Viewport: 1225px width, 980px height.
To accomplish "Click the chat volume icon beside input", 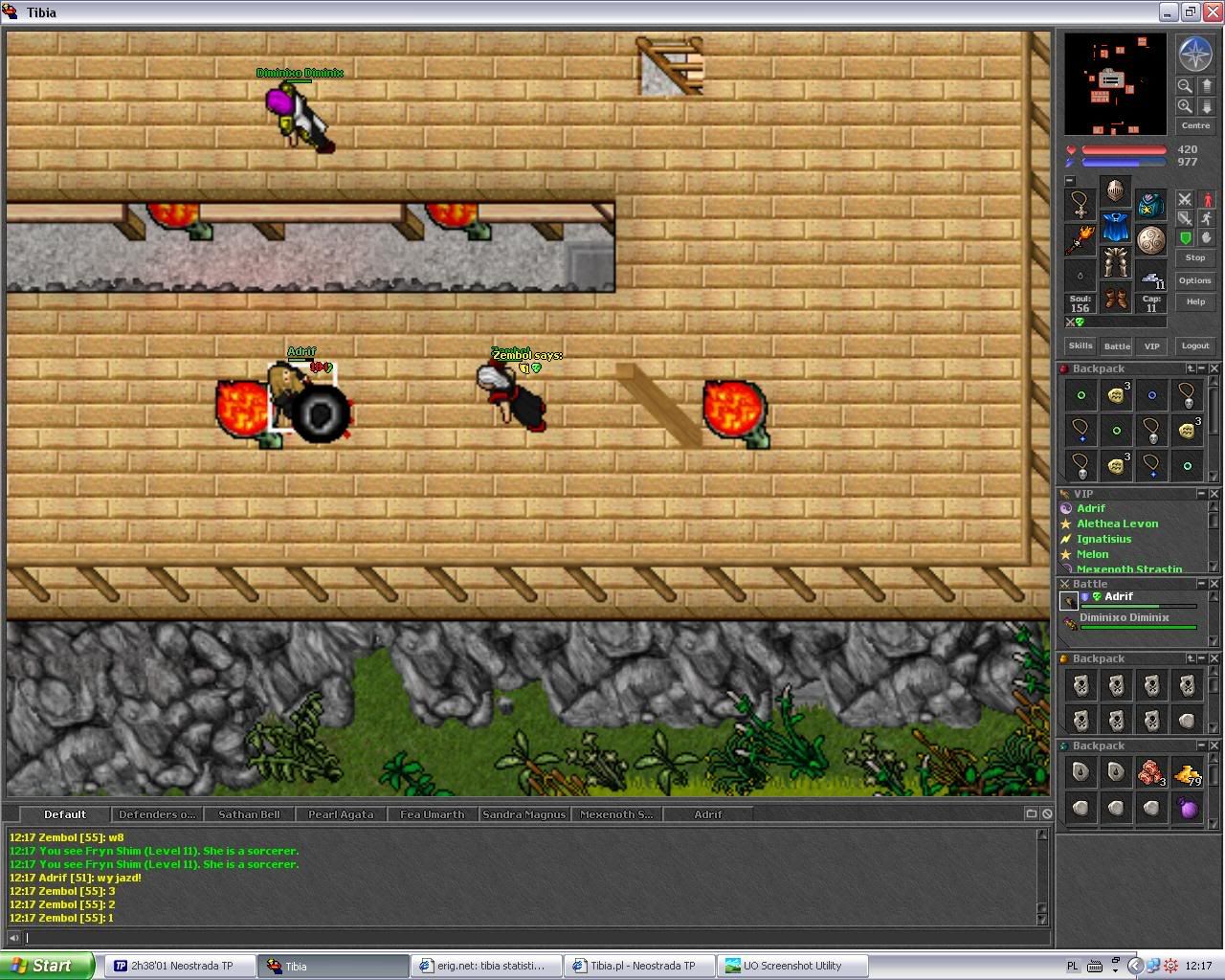I will click(x=14, y=938).
